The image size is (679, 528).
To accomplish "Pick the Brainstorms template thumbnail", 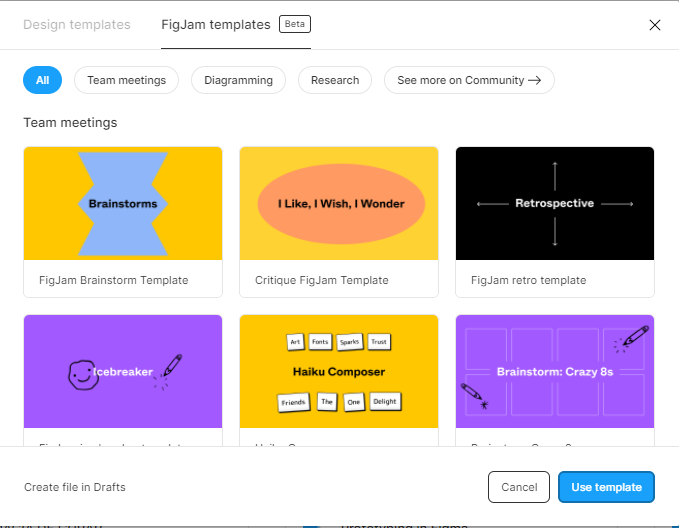I will (x=123, y=204).
